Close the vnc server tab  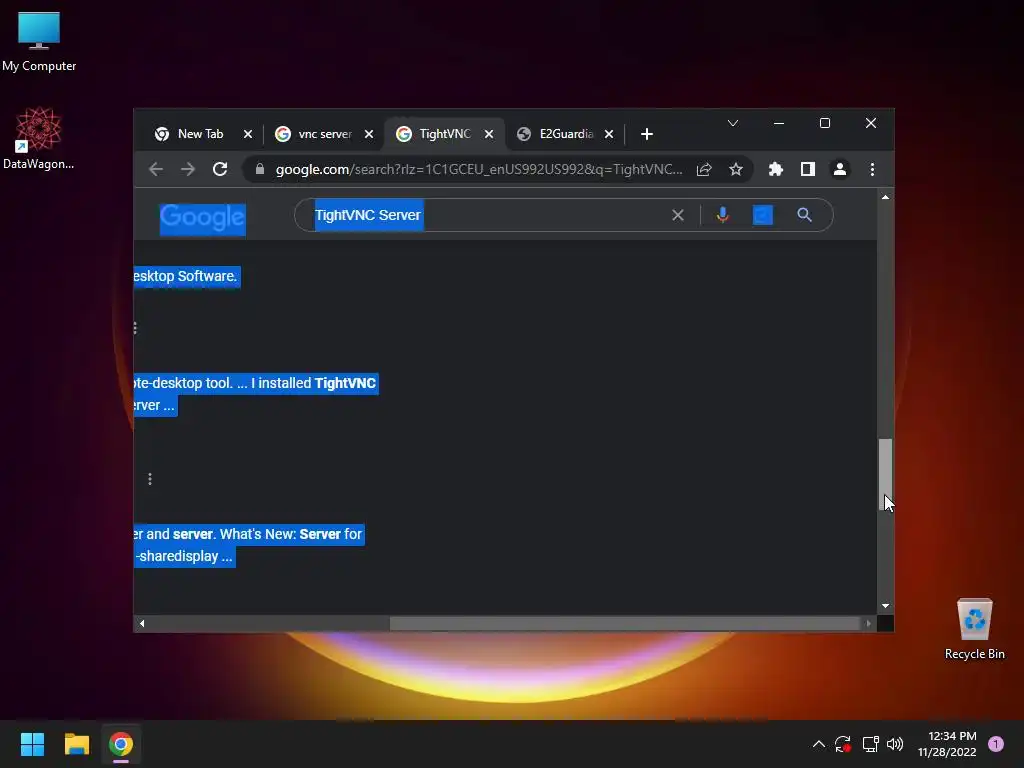pyautogui.click(x=369, y=134)
